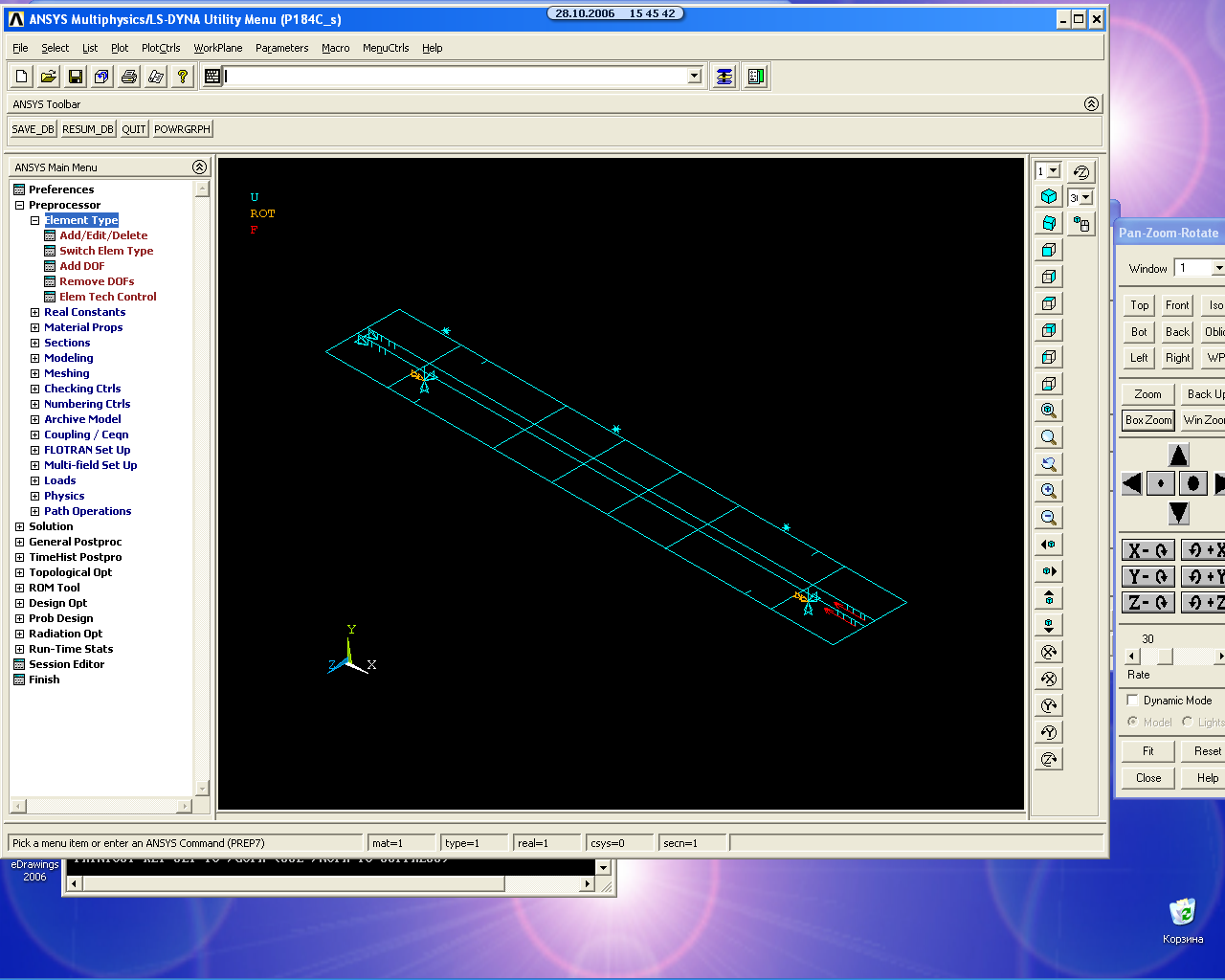
Task: Open the Parameters menu
Action: coord(281,48)
